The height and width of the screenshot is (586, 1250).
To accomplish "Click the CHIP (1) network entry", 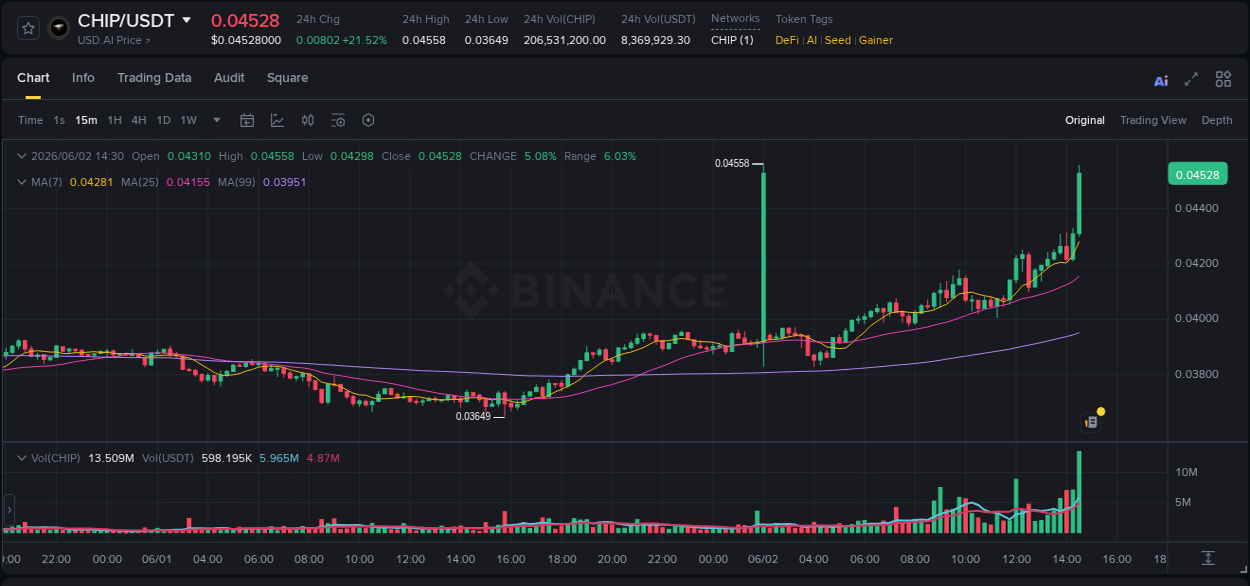I will pyautogui.click(x=732, y=40).
